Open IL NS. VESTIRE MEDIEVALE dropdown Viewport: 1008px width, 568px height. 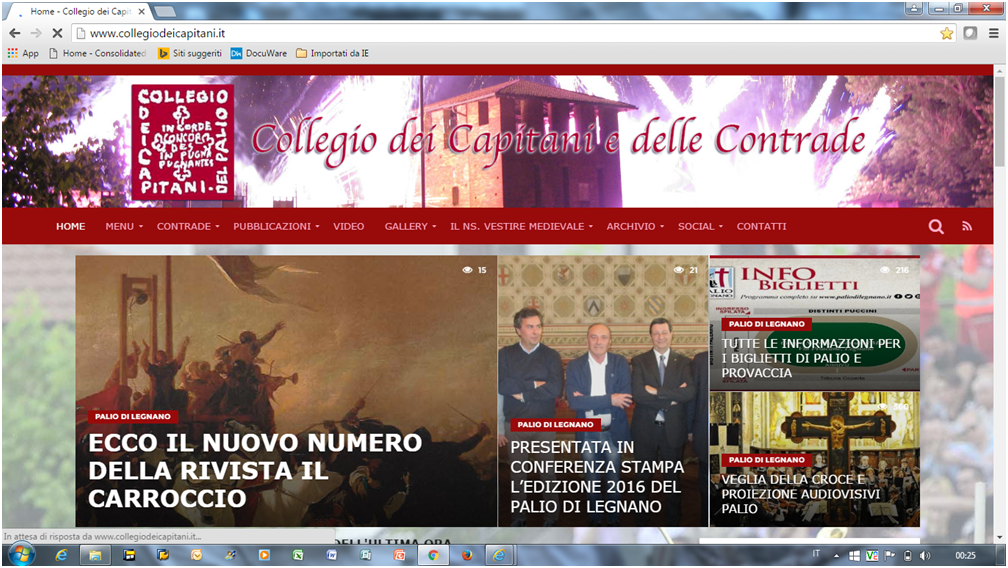tap(521, 226)
